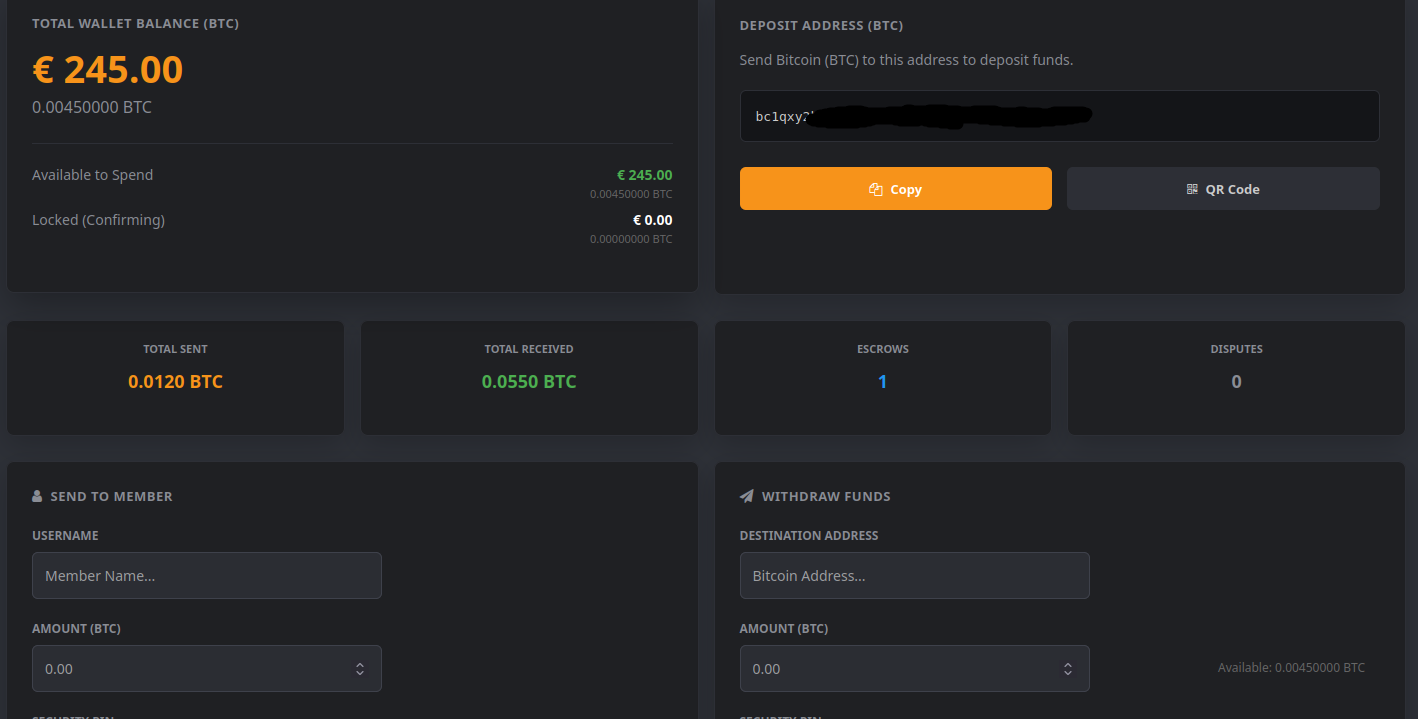
Task: Click the Withdraw Funds heading
Action: click(826, 496)
